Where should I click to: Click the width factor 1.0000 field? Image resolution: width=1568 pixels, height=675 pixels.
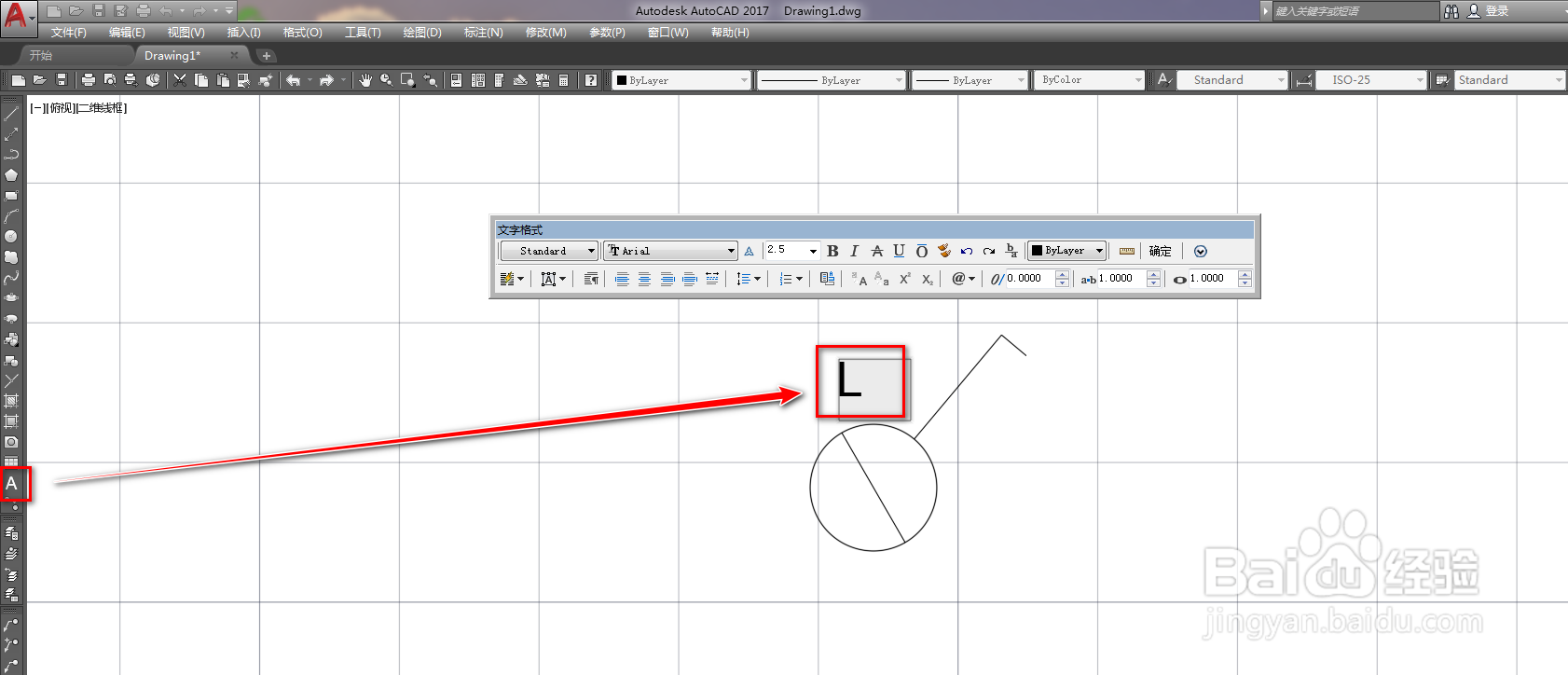pos(1213,279)
